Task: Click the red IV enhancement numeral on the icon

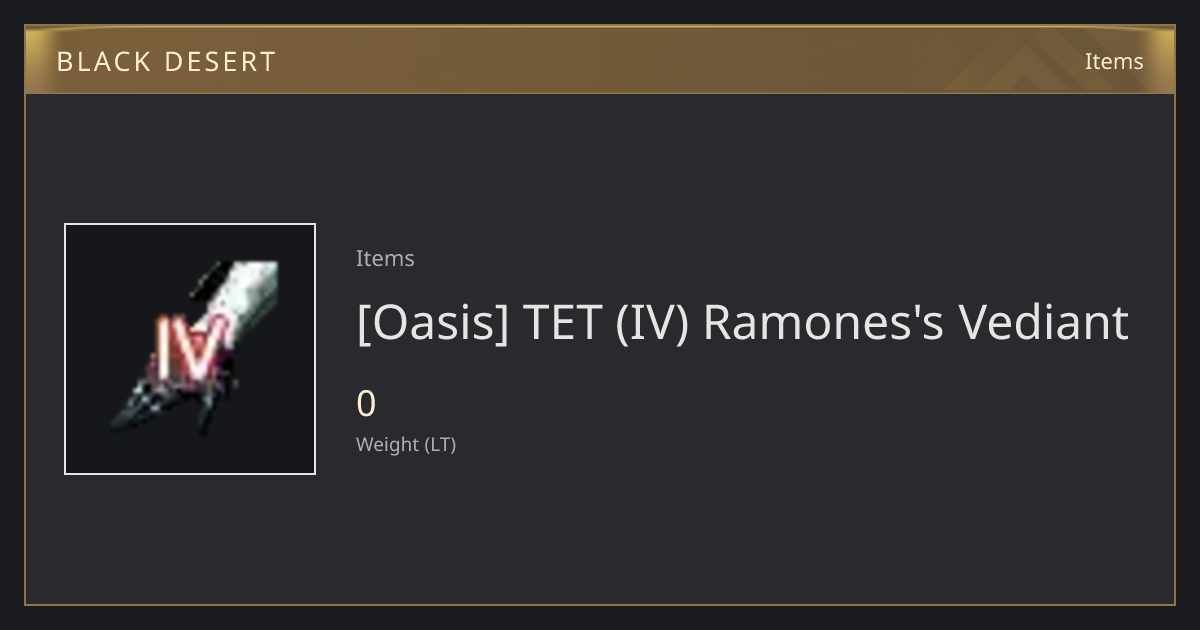Action: (187, 346)
